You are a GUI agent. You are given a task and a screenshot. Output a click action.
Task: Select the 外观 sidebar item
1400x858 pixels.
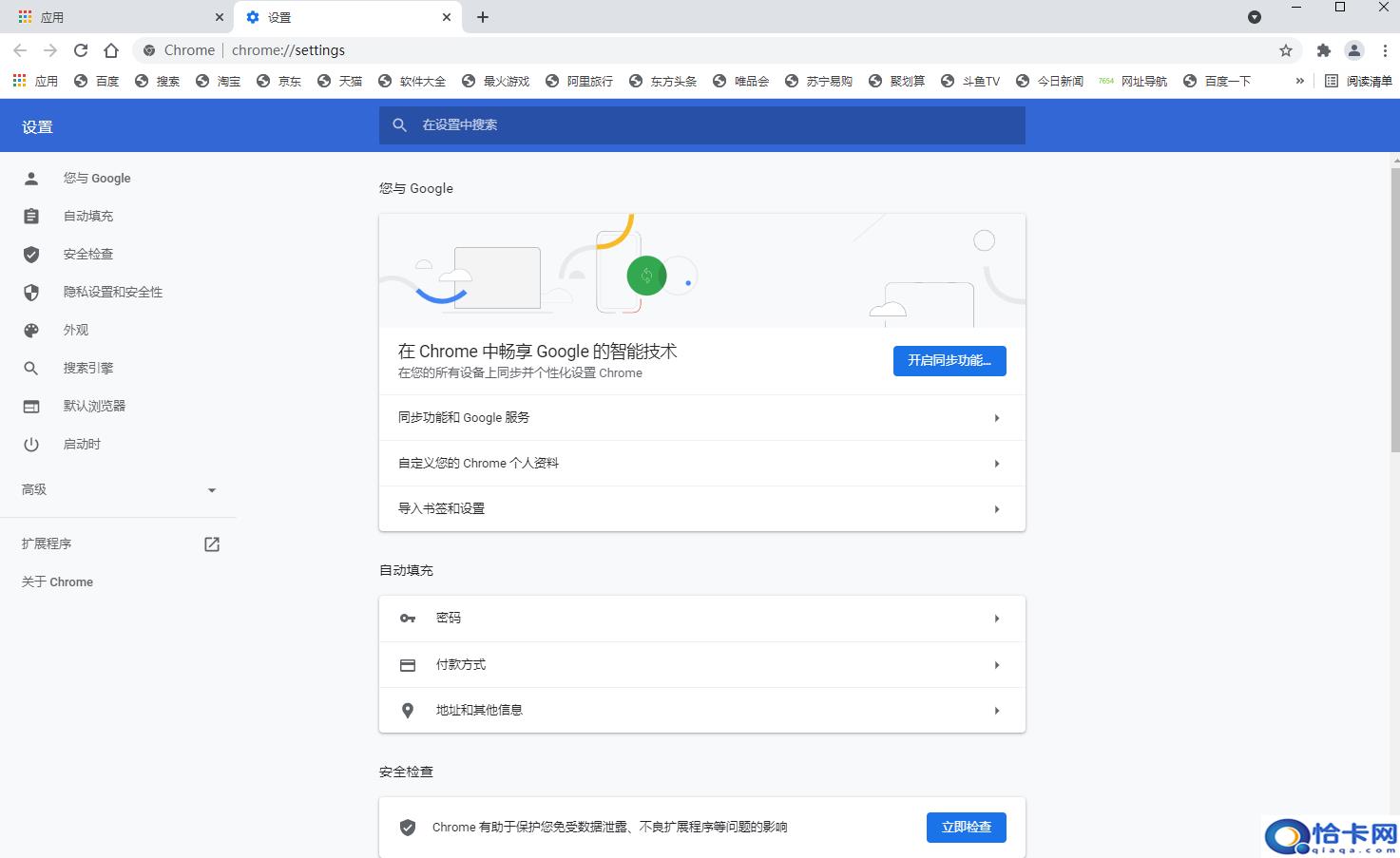pos(75,330)
